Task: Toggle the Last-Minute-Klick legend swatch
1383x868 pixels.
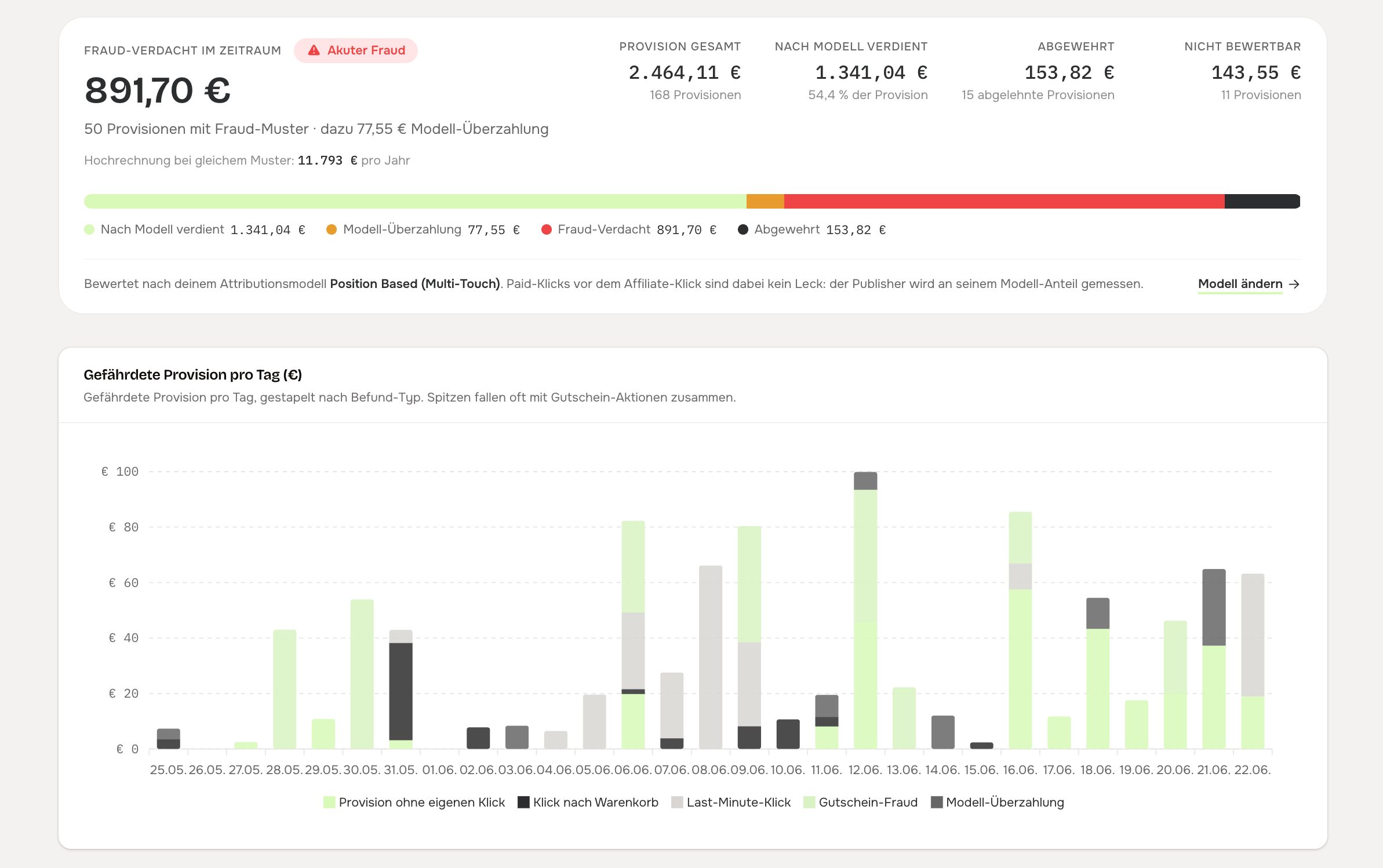Action: [677, 802]
